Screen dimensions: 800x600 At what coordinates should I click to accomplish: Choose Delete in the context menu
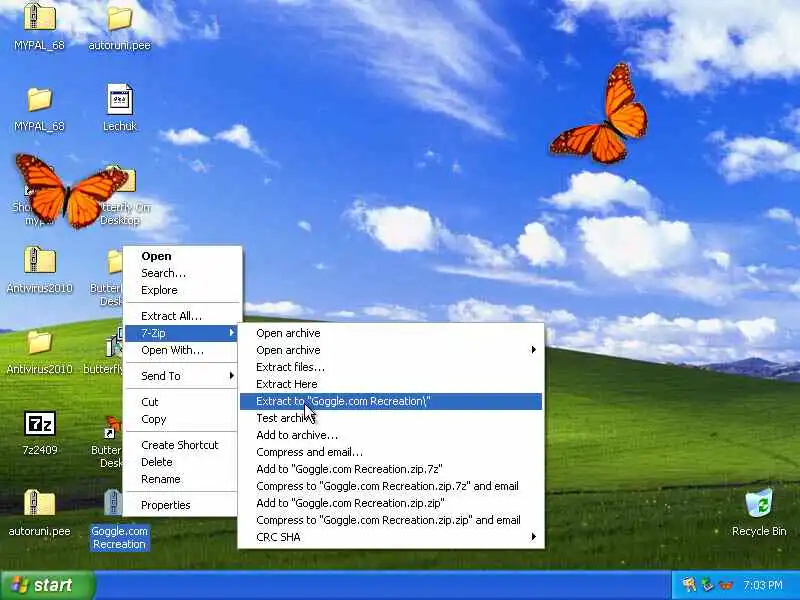[x=182, y=462]
